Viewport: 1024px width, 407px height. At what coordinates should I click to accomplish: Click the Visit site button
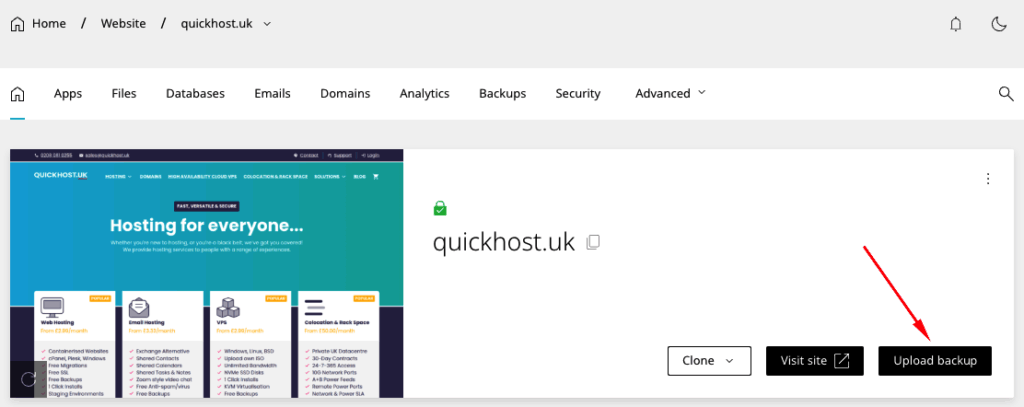815,361
